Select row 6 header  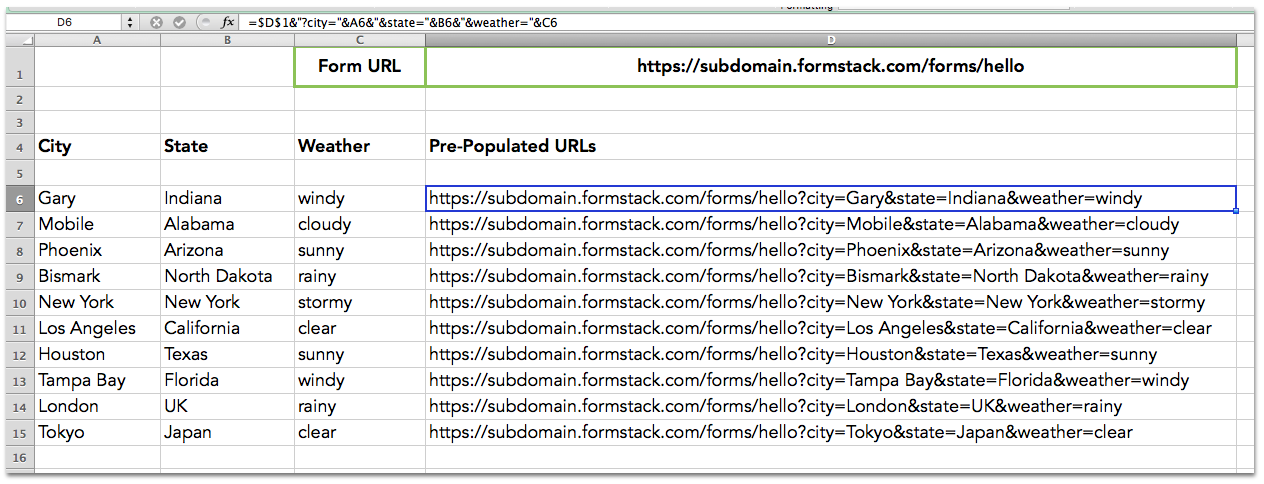(x=19, y=199)
